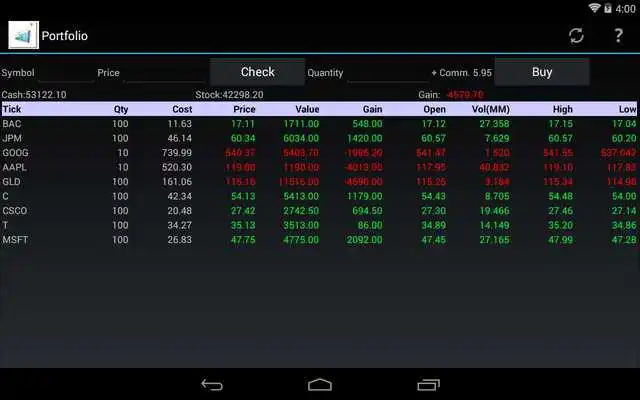This screenshot has width=640, height=400.
Task: Select the GLD stock row ticker
Action: coord(12,182)
